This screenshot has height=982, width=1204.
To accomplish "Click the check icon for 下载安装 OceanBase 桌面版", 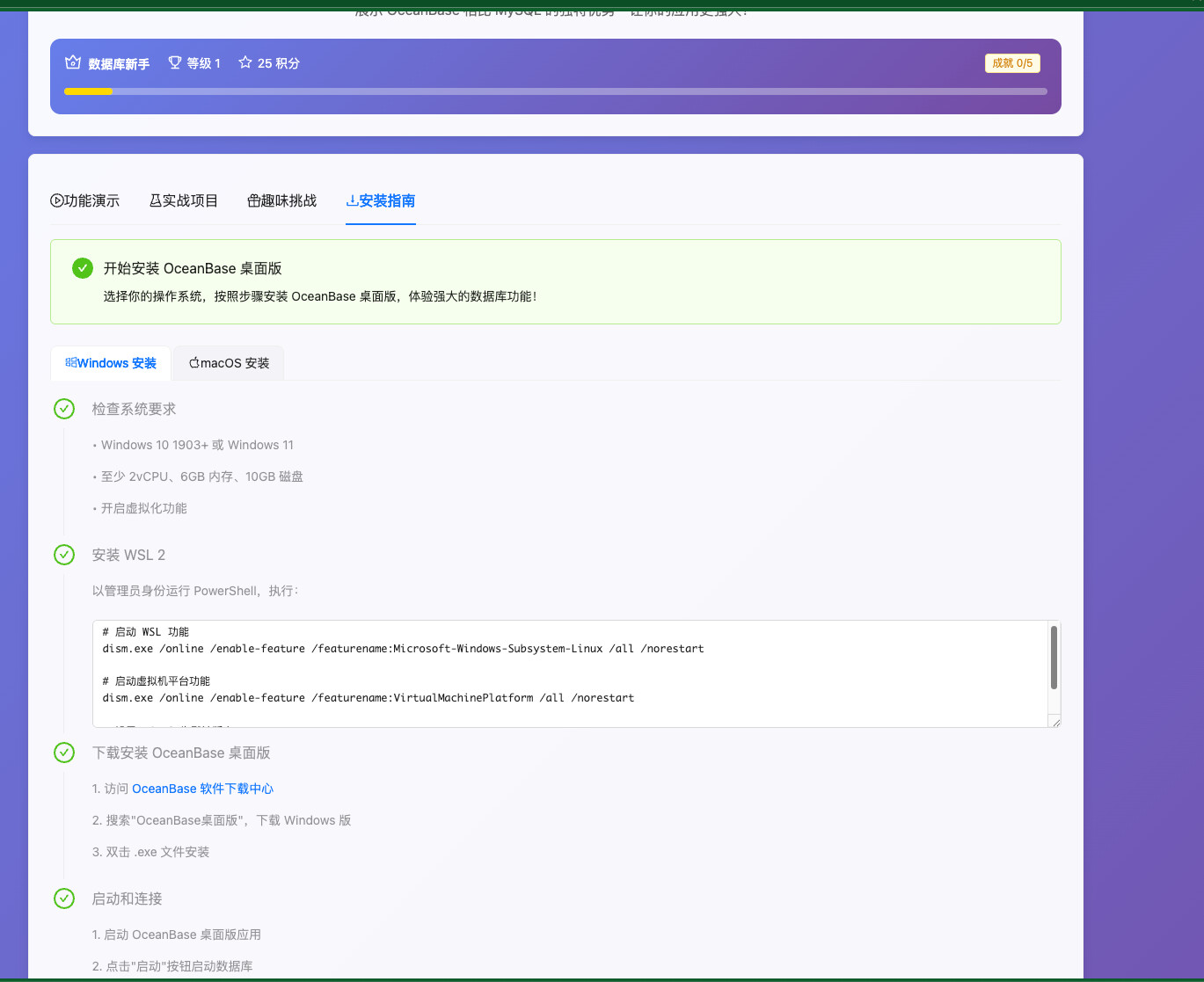I will [64, 753].
